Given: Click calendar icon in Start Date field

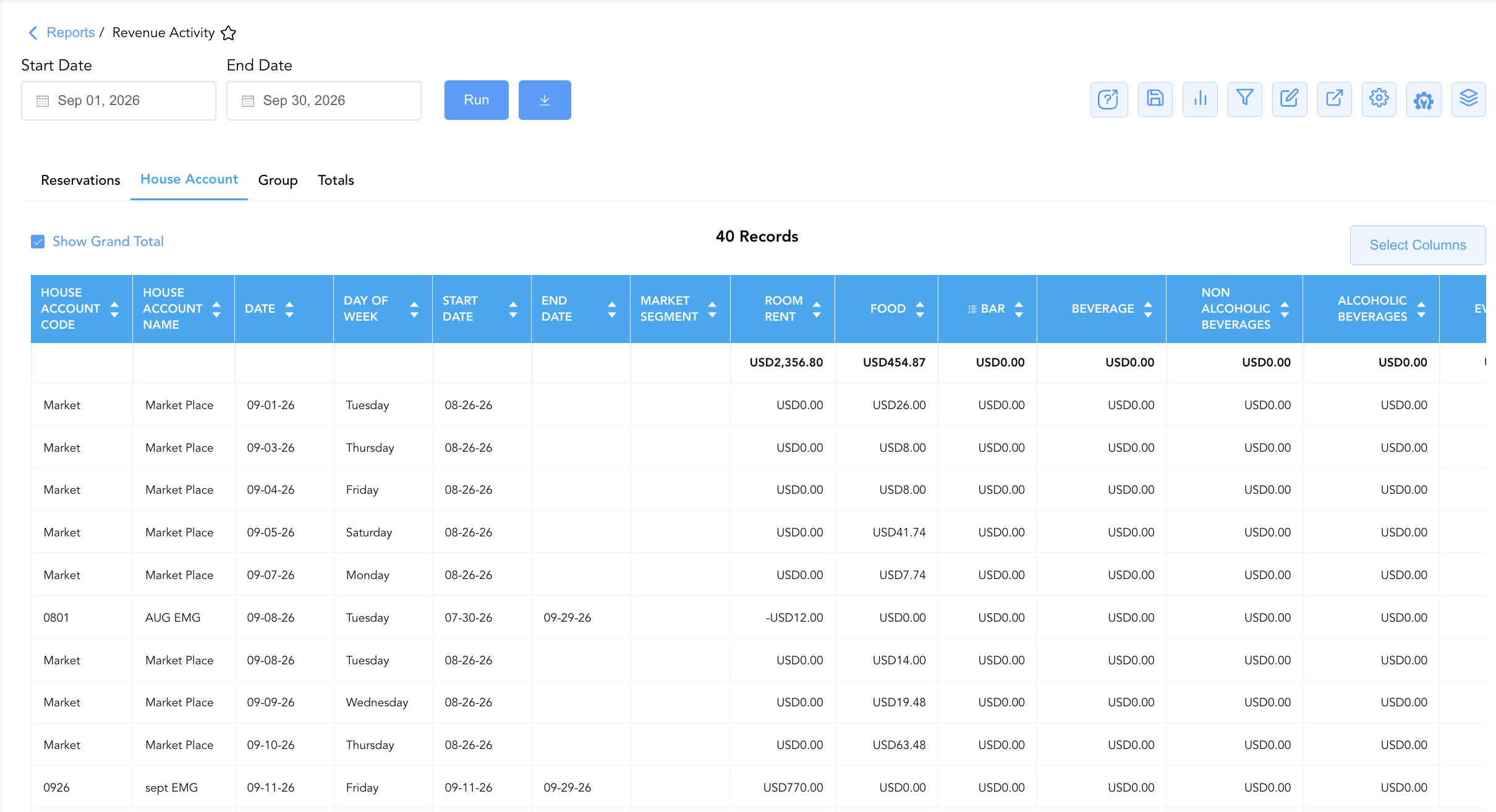Looking at the screenshot, I should (x=43, y=101).
